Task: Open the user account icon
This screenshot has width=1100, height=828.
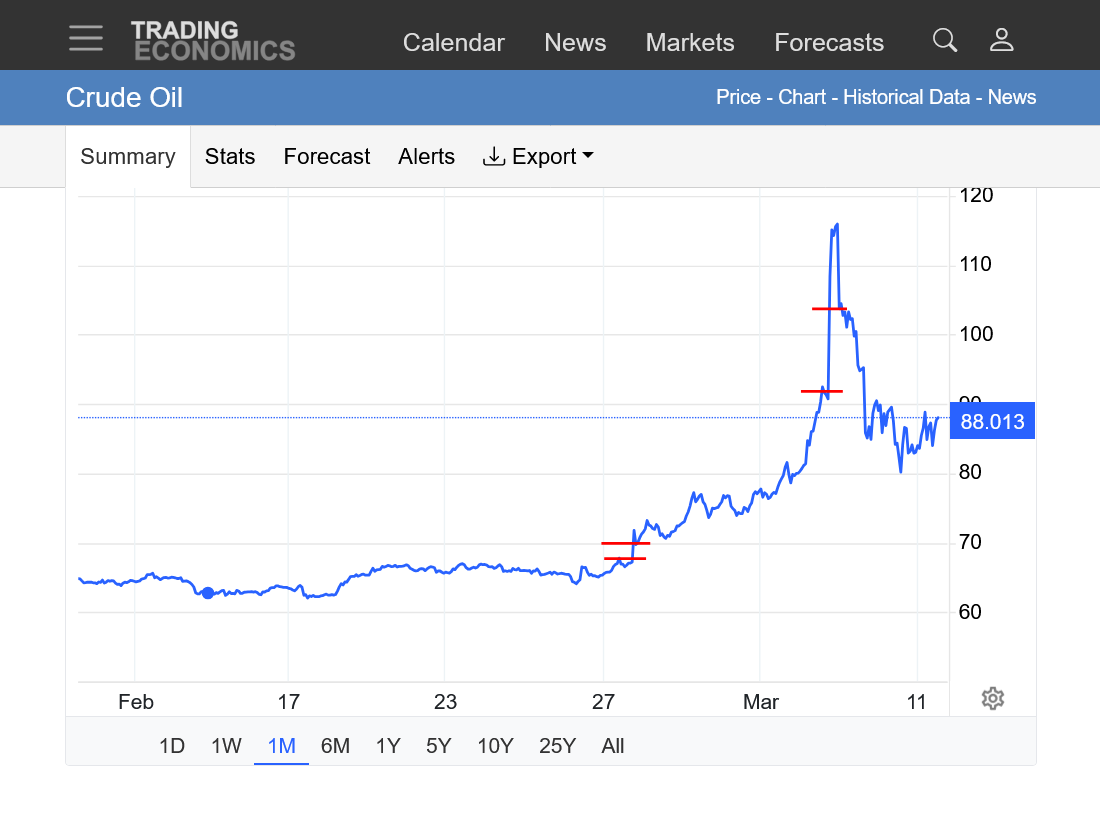Action: click(x=1001, y=41)
